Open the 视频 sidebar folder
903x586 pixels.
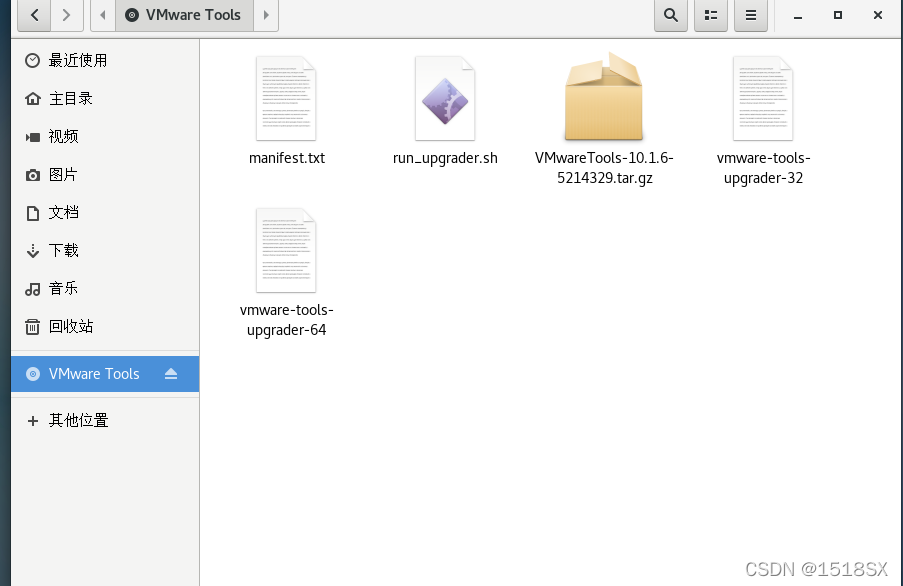click(x=105, y=136)
